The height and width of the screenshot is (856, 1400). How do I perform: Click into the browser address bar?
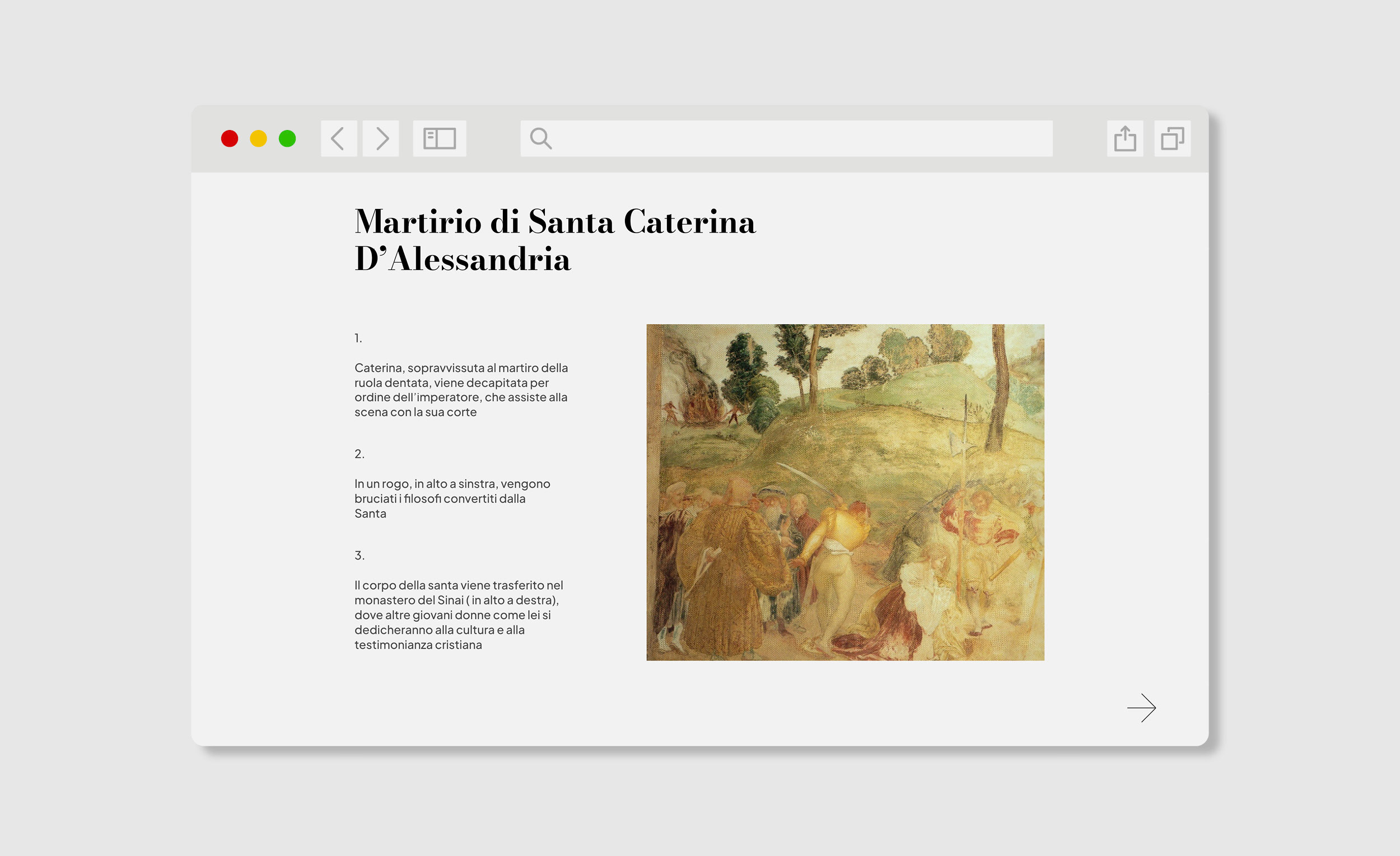point(786,138)
